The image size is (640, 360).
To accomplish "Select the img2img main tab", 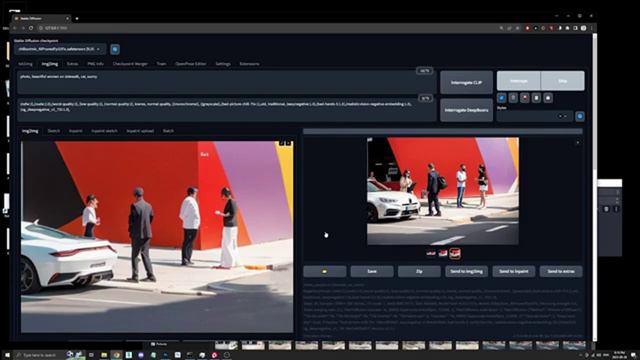I will (49, 64).
